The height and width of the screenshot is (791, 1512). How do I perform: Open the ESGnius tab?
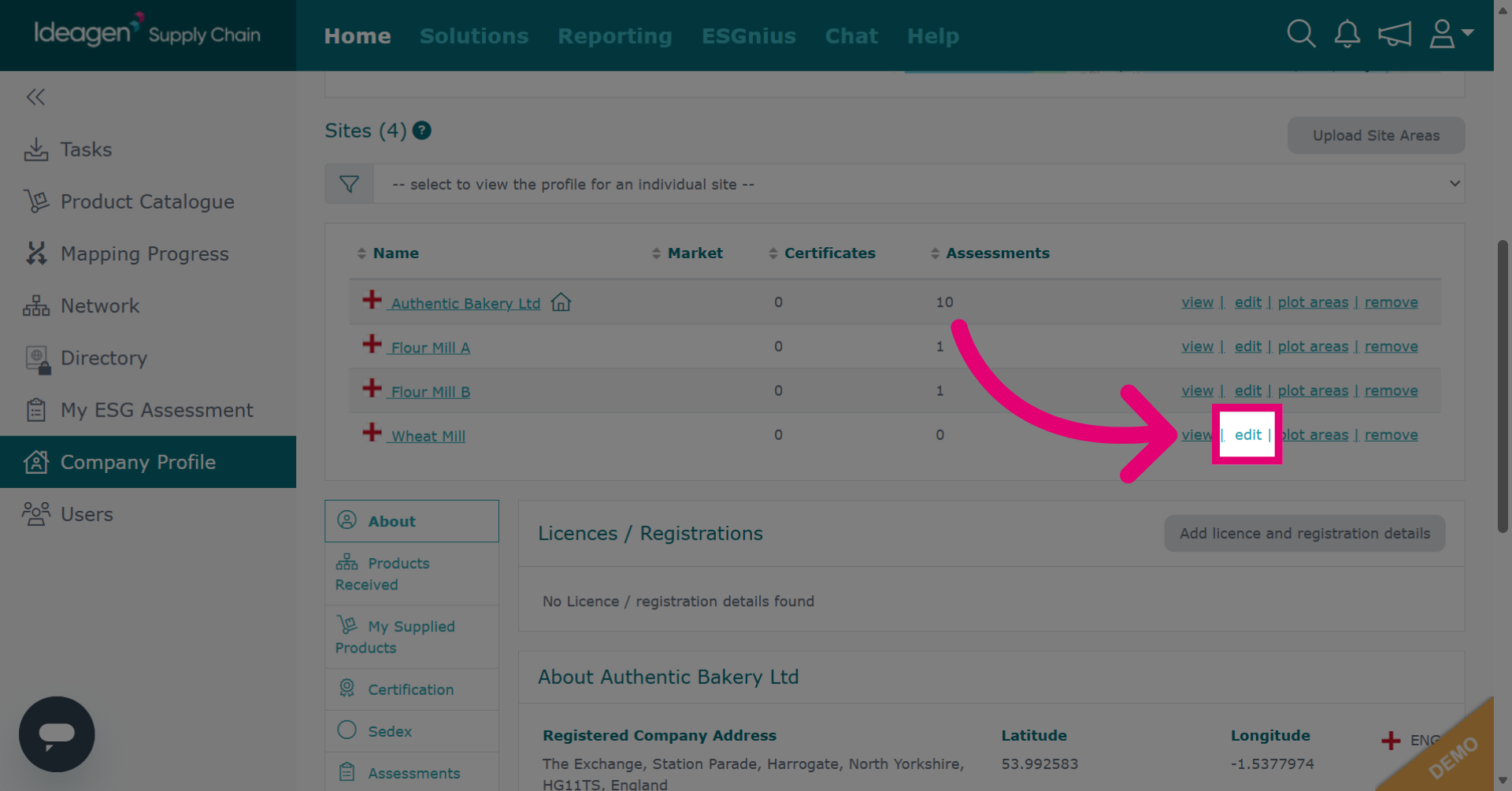point(749,36)
